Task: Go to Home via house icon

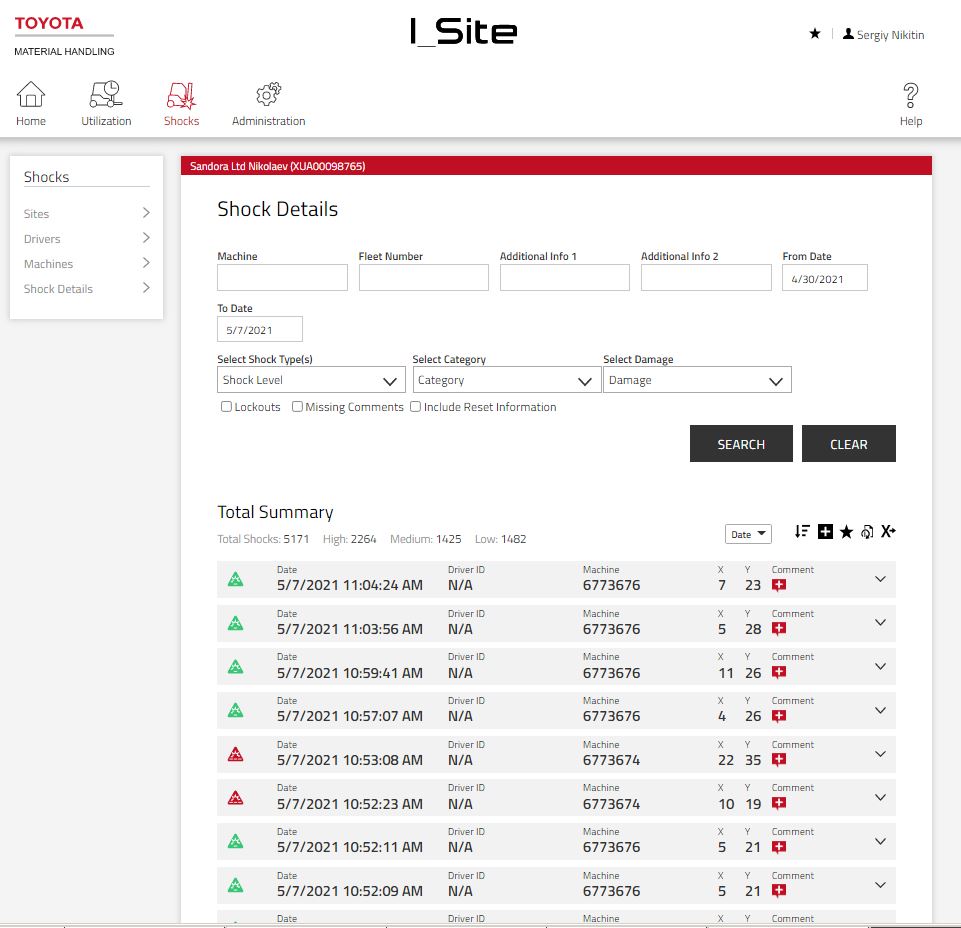Action: (x=31, y=94)
